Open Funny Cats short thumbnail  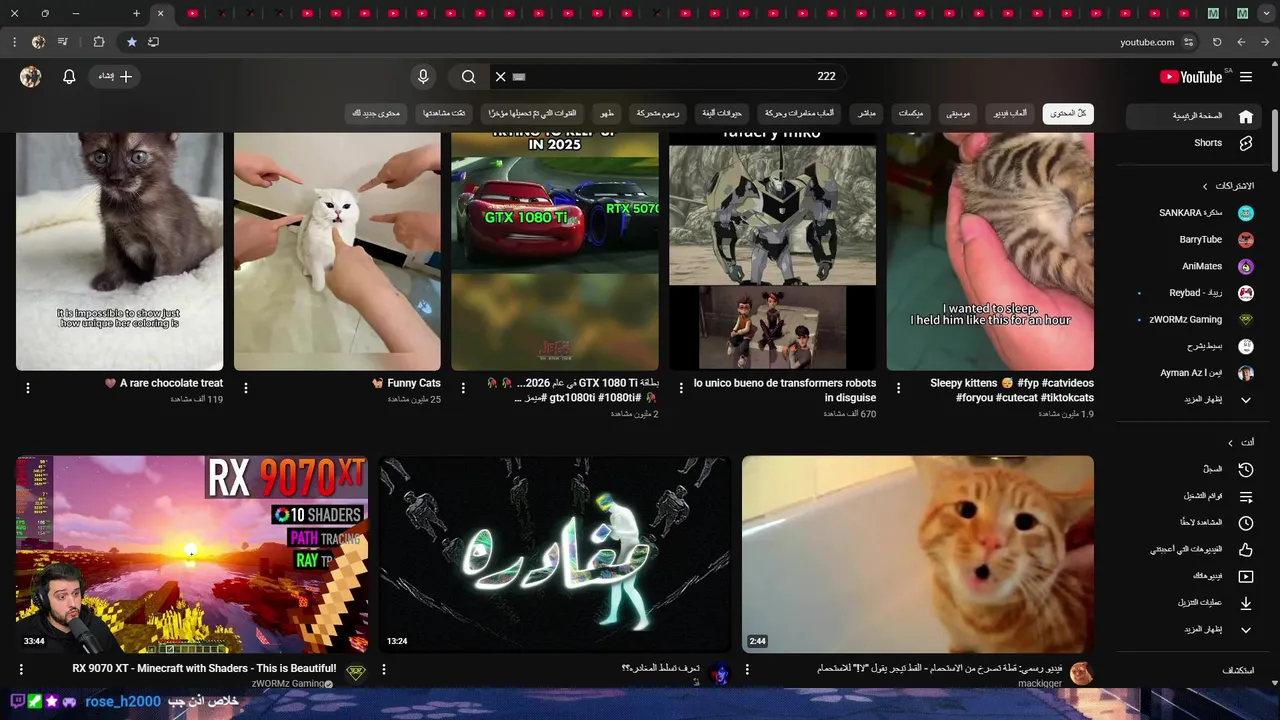pyautogui.click(x=337, y=251)
